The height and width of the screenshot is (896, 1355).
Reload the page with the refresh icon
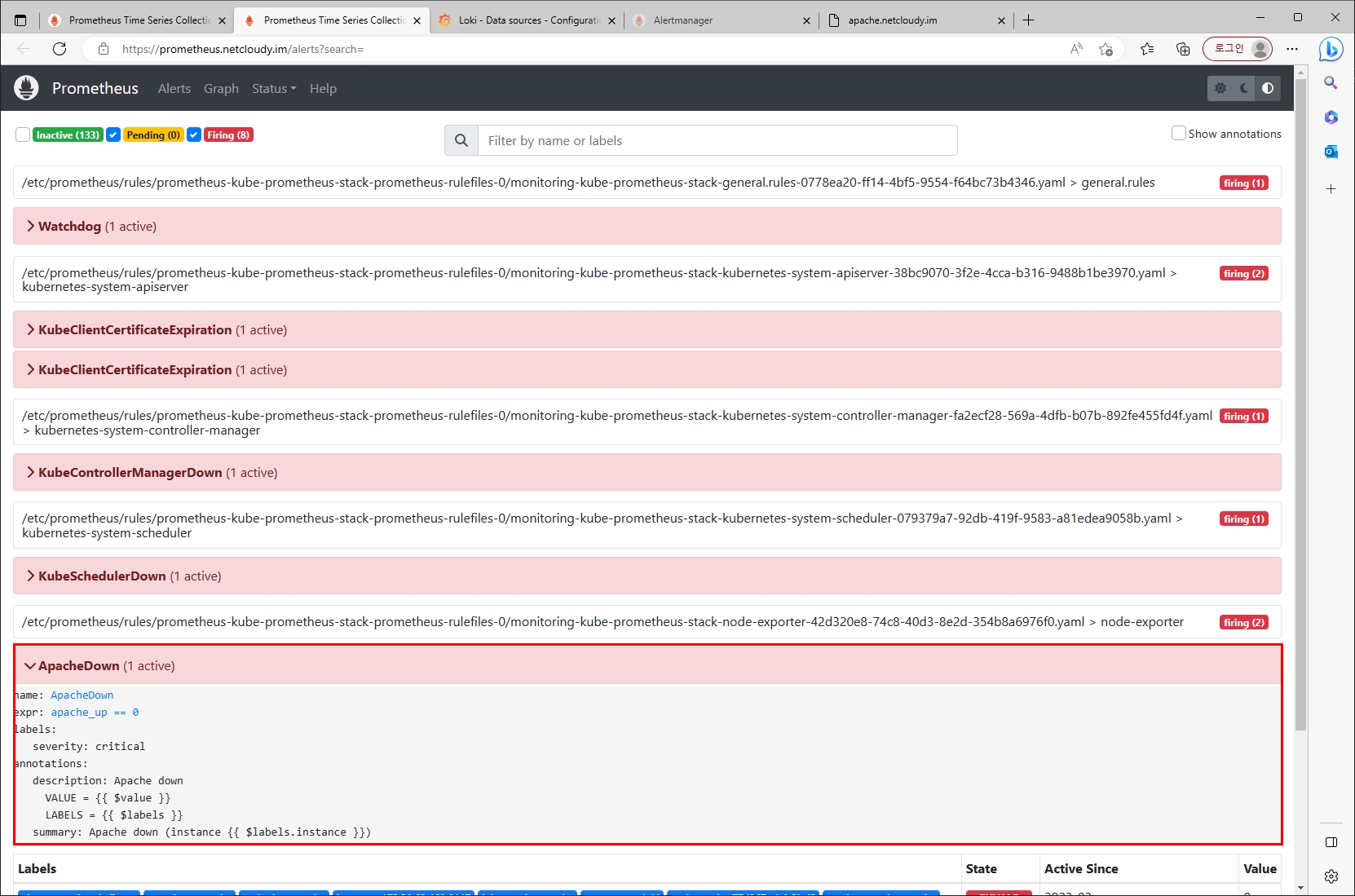pos(60,49)
